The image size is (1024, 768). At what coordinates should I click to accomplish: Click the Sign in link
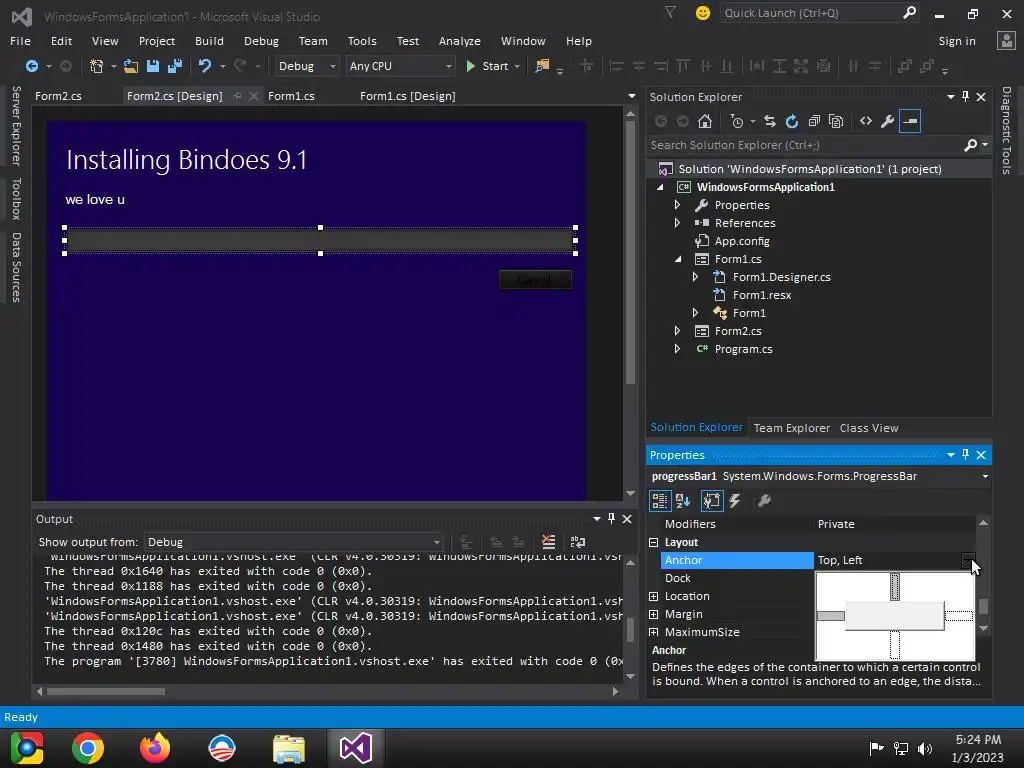[x=957, y=41]
